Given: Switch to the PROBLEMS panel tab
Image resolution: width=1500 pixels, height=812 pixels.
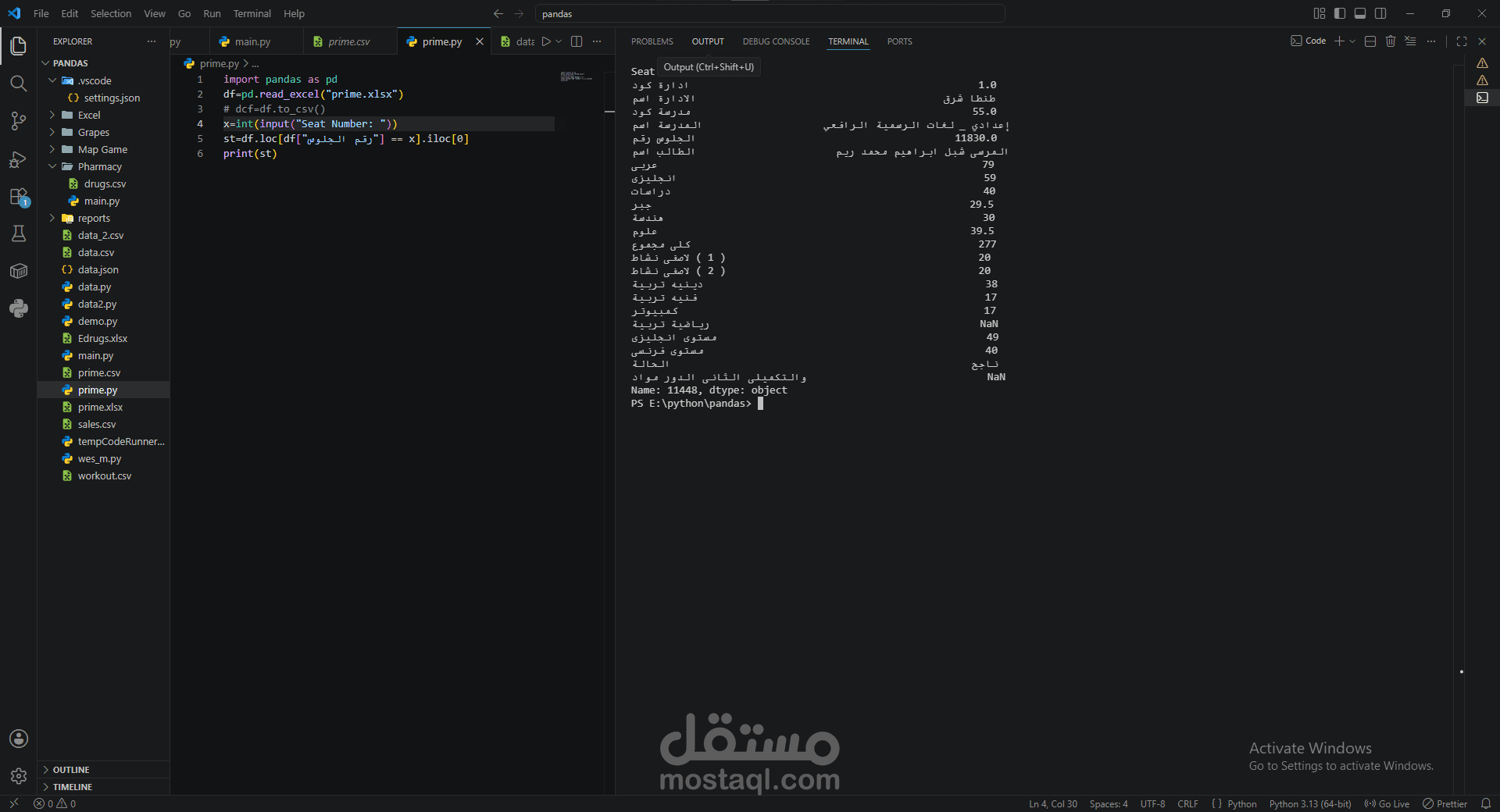Looking at the screenshot, I should click(x=652, y=41).
